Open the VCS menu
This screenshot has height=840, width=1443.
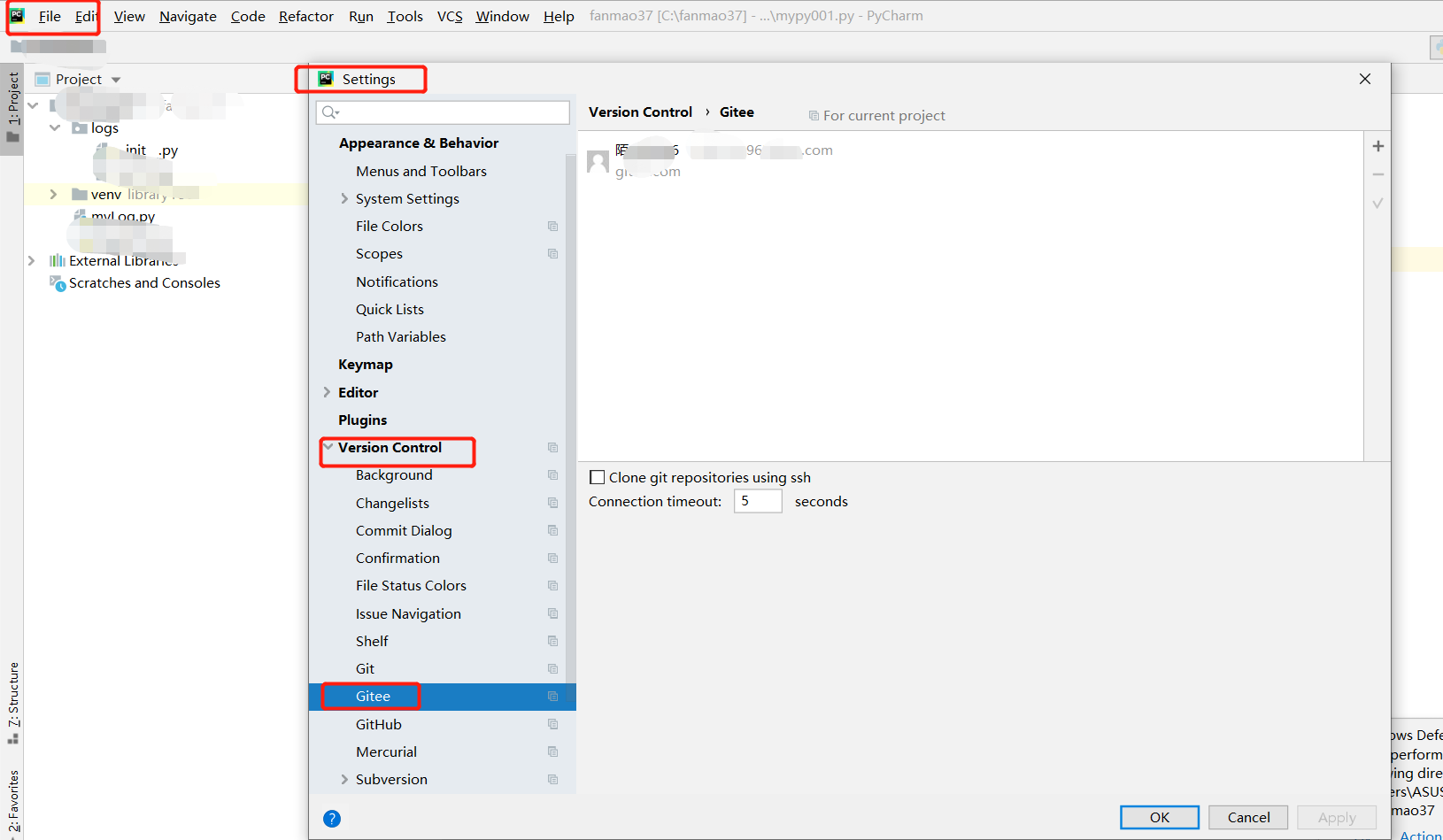pyautogui.click(x=450, y=16)
